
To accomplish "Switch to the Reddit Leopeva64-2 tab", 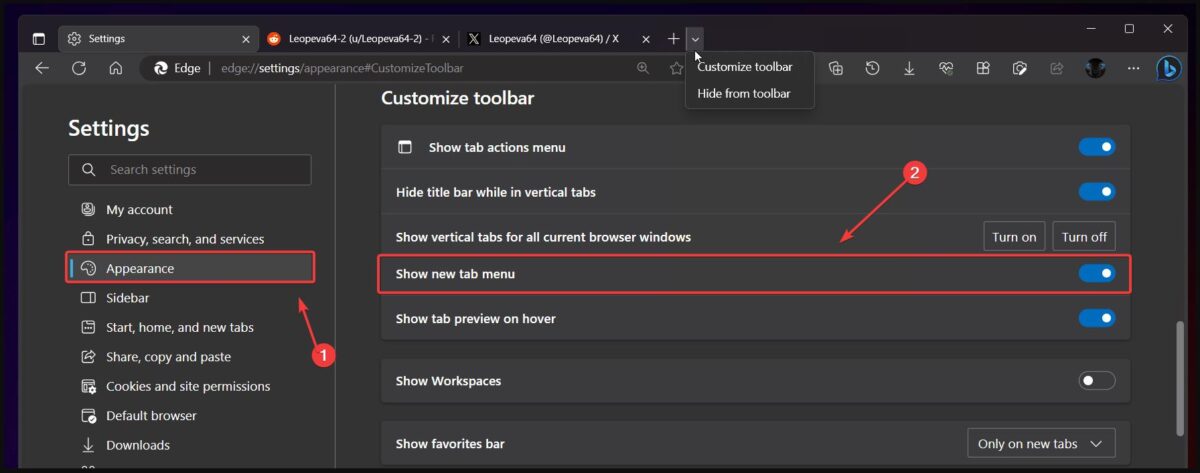I will (355, 39).
